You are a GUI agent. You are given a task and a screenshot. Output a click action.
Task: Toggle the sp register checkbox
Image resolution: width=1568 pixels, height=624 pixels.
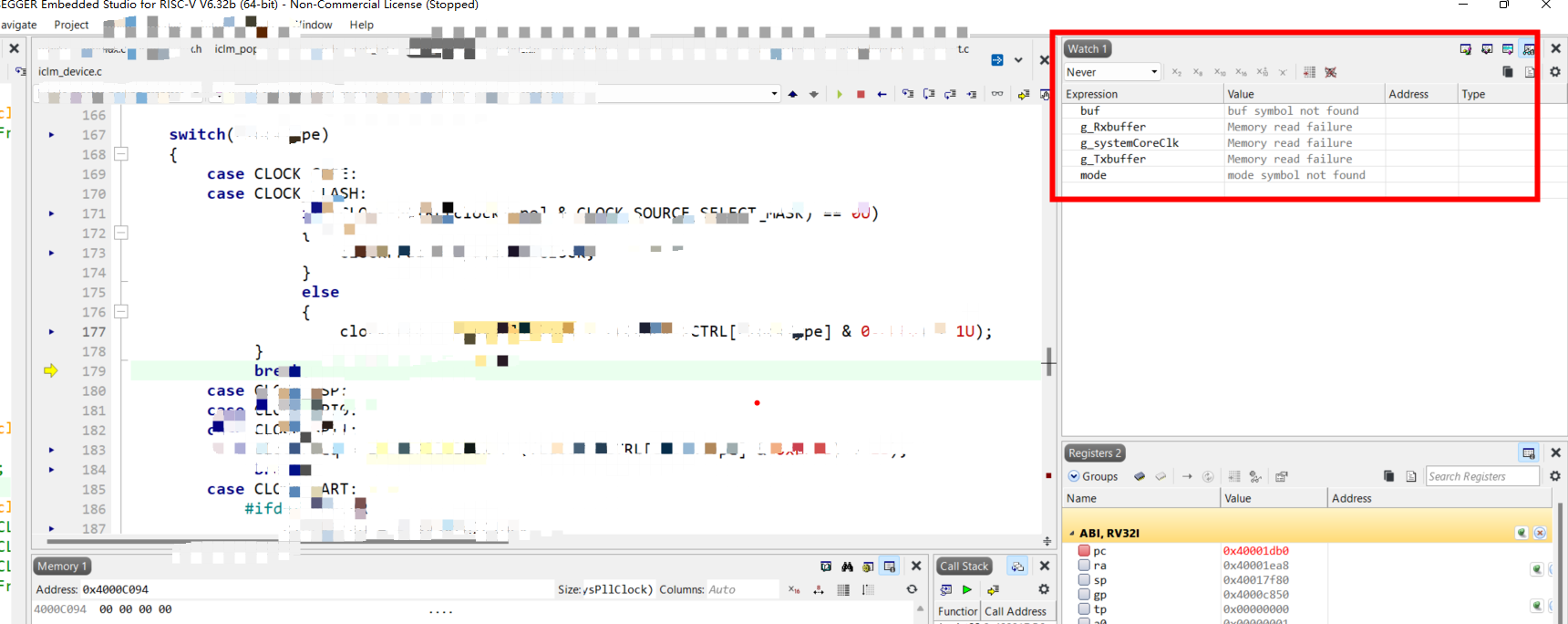1084,580
